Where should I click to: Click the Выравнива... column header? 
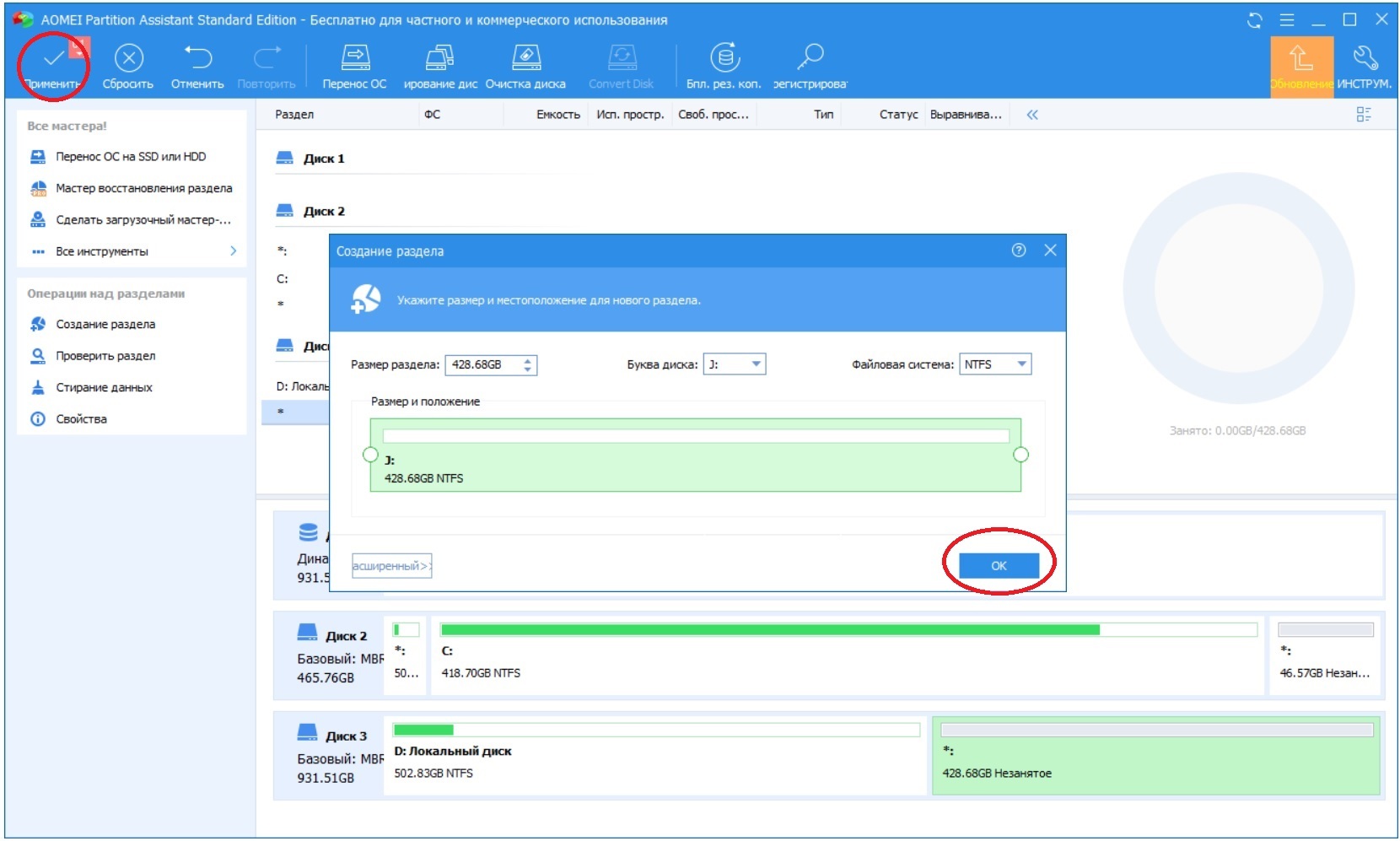pos(967,115)
